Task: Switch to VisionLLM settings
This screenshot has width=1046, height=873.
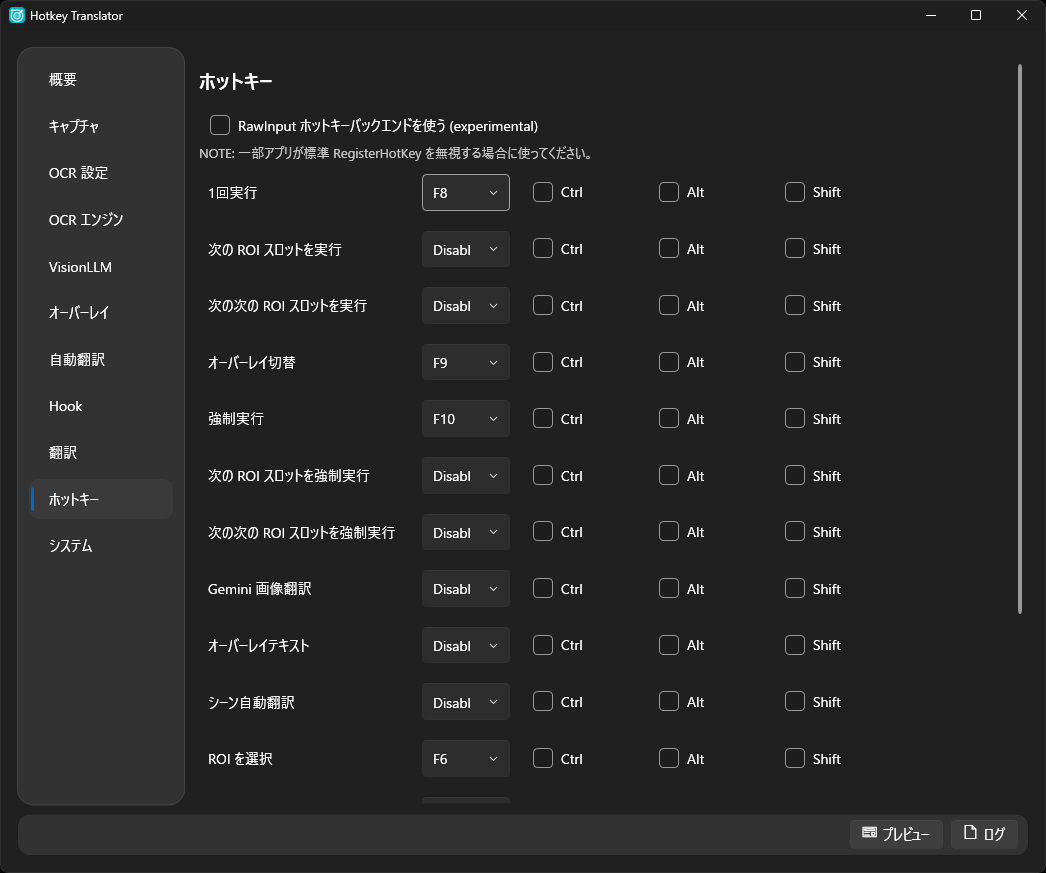Action: [x=101, y=267]
